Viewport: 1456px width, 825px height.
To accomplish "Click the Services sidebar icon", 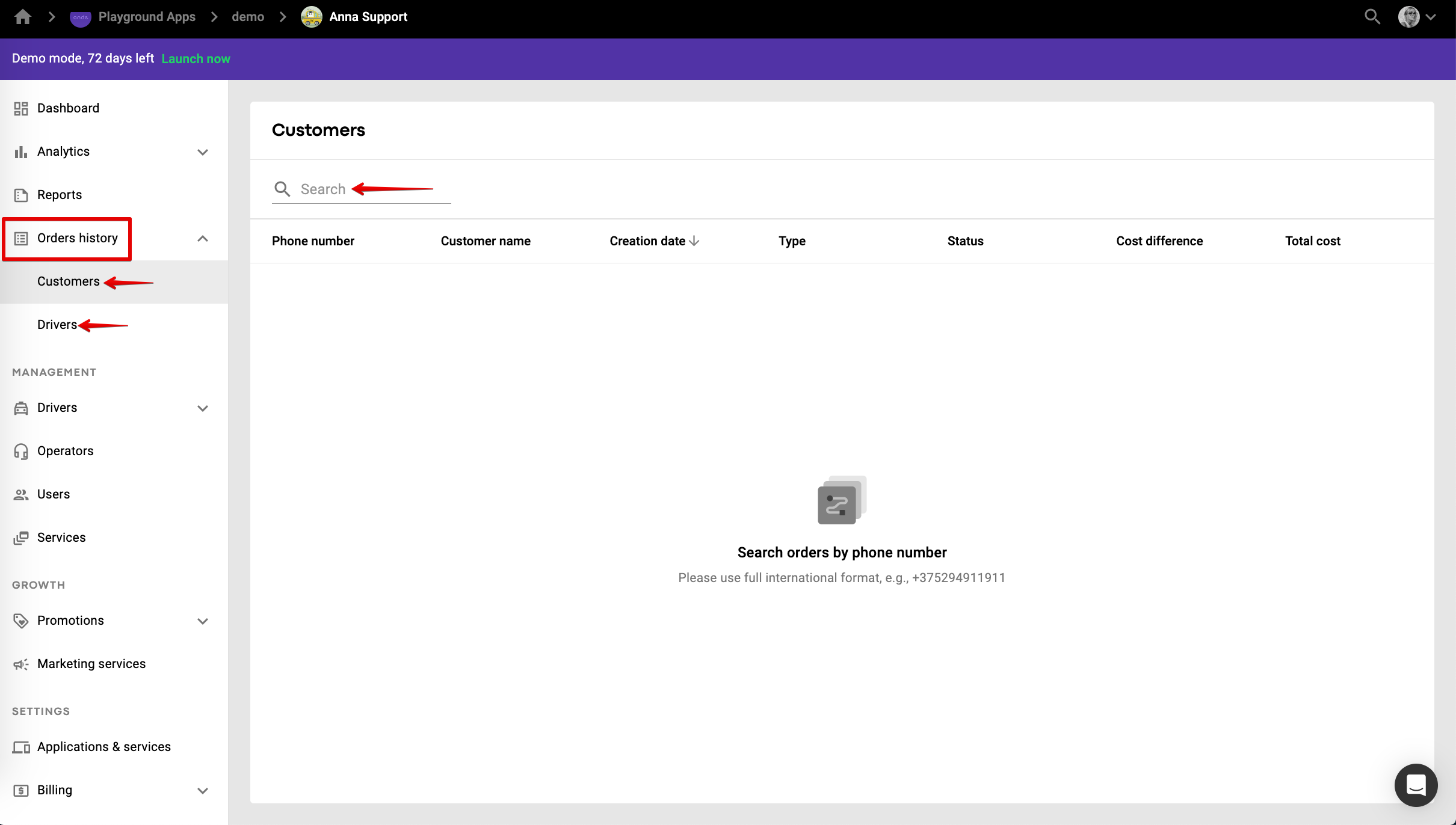I will (x=21, y=538).
